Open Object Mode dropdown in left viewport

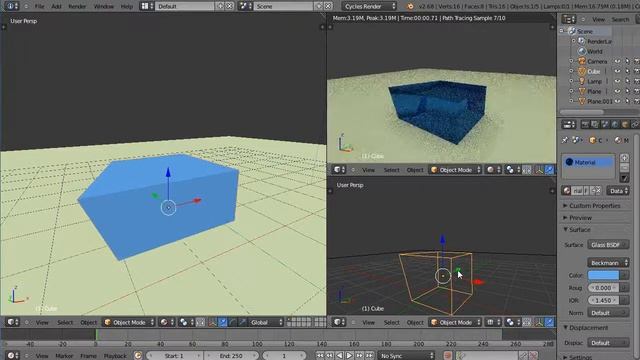pos(129,322)
